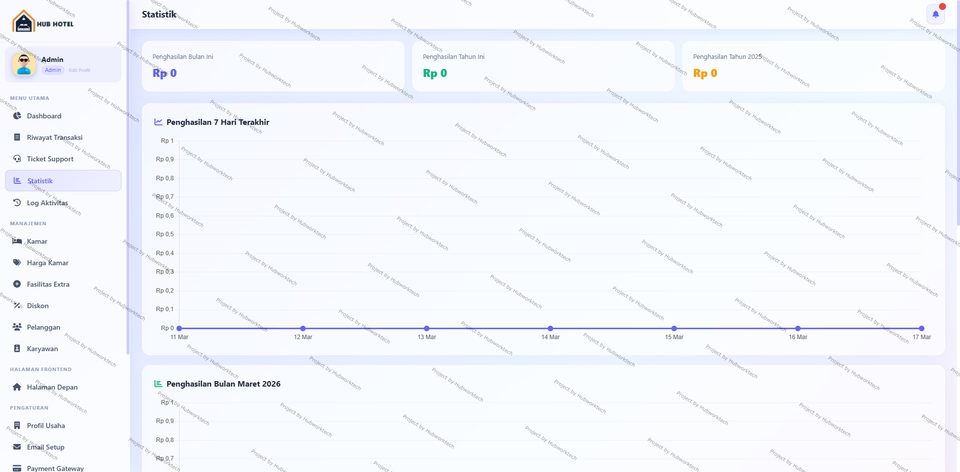Viewport: 960px width, 472px height.
Task: Click the Email Setup envelope icon
Action: pyautogui.click(x=17, y=447)
